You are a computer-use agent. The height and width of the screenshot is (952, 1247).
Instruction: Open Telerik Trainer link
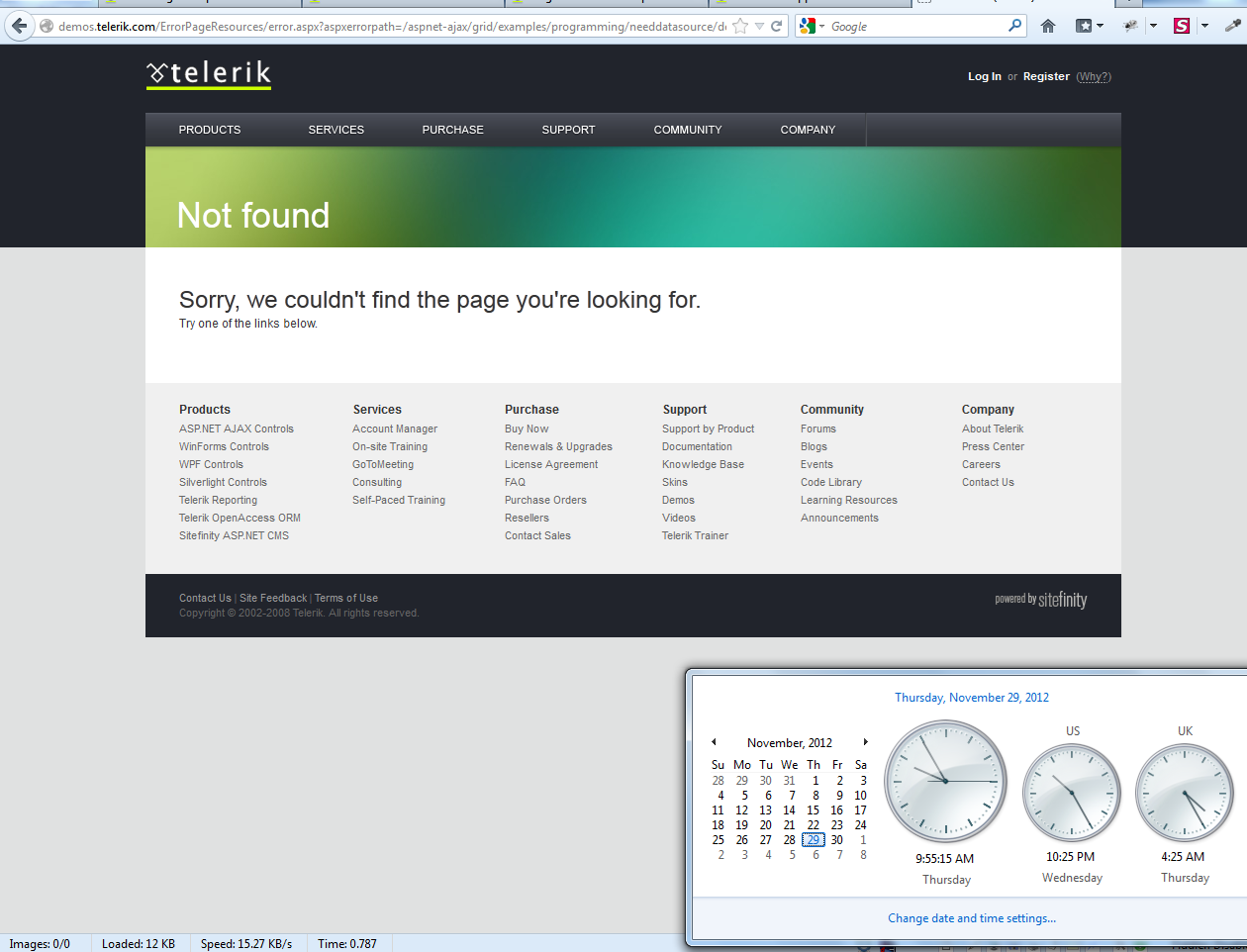pyautogui.click(x=695, y=535)
